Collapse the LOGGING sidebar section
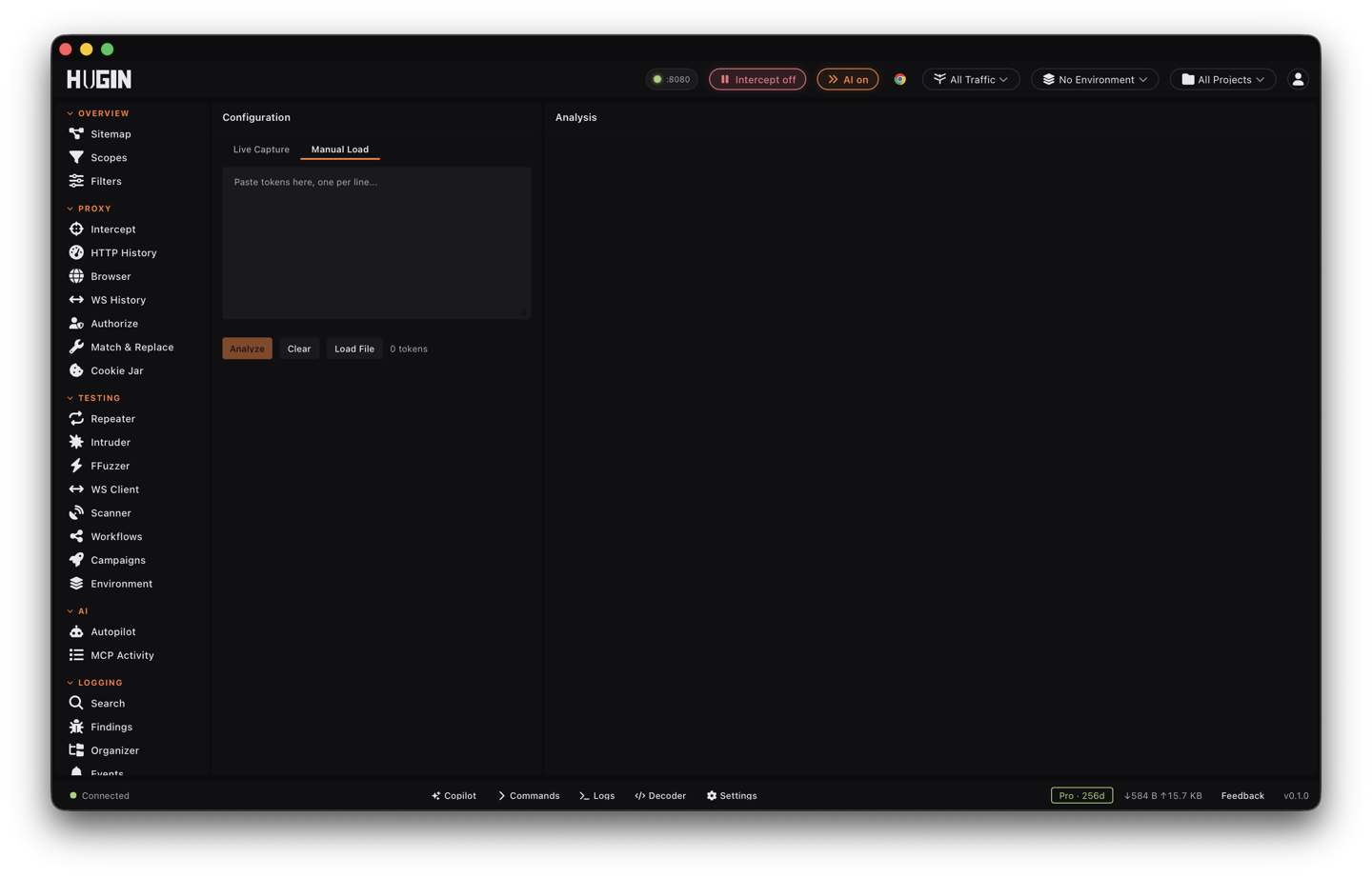1372x878 pixels. (x=95, y=683)
